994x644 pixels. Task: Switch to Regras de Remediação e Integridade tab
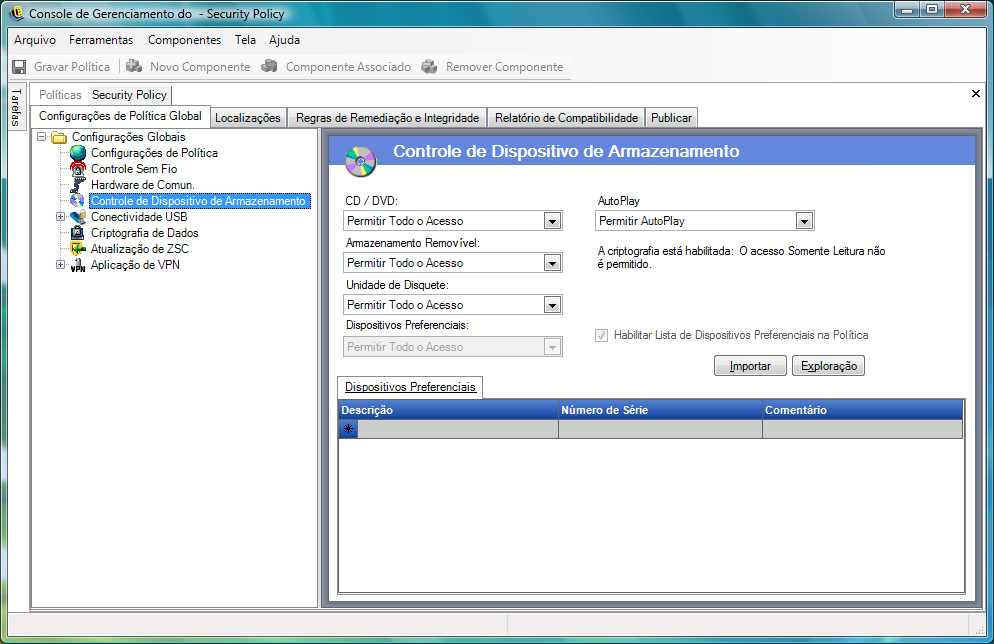pyautogui.click(x=387, y=118)
